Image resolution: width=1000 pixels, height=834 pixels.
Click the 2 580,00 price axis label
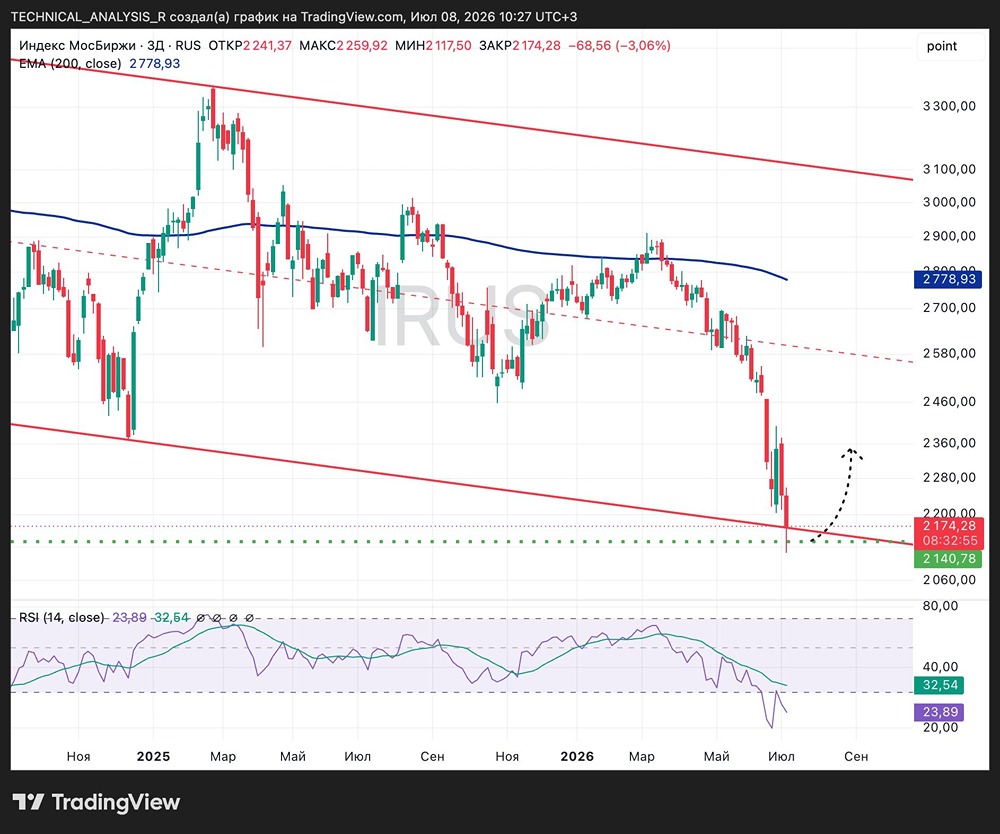949,353
